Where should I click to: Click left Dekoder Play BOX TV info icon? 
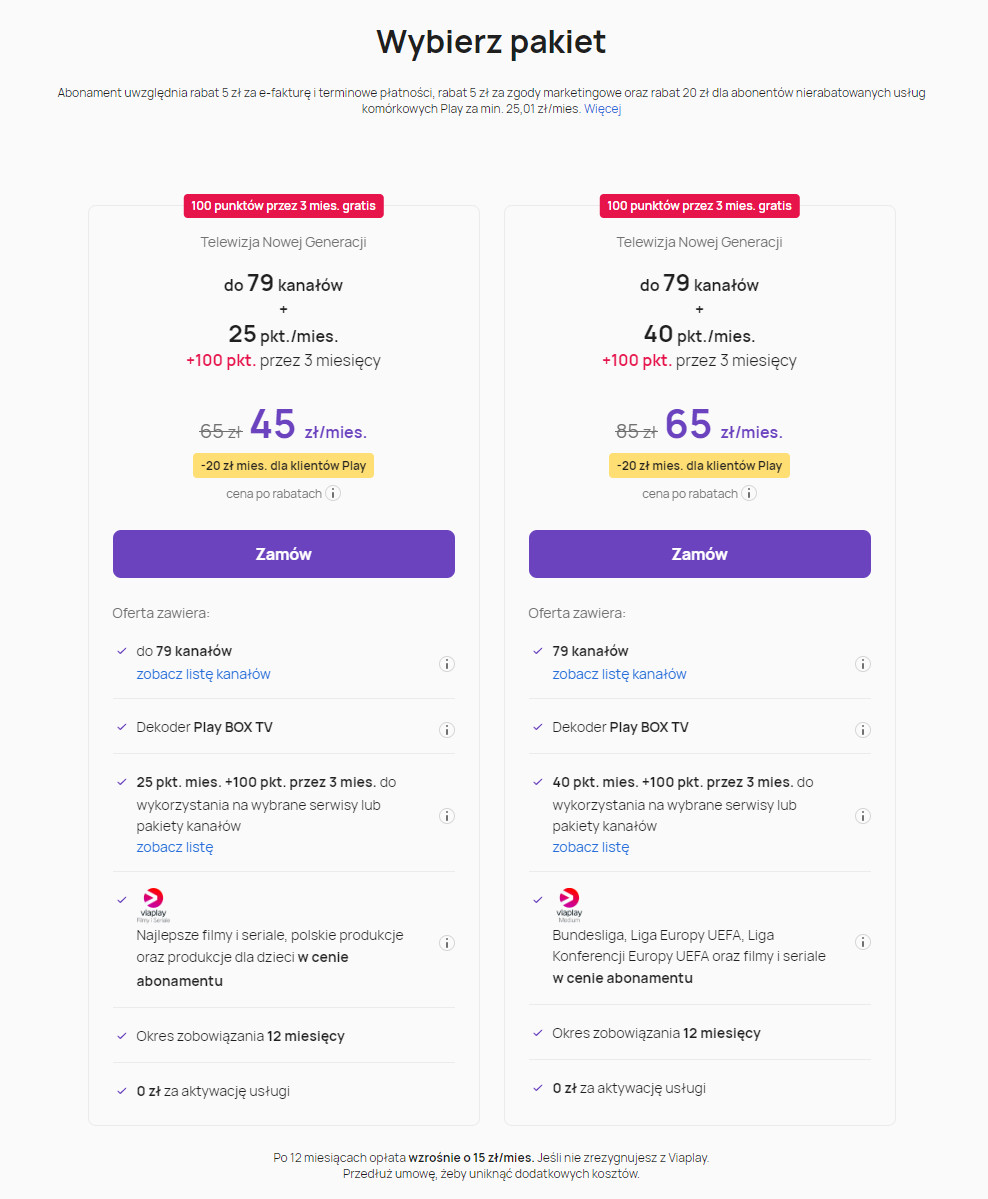(447, 730)
